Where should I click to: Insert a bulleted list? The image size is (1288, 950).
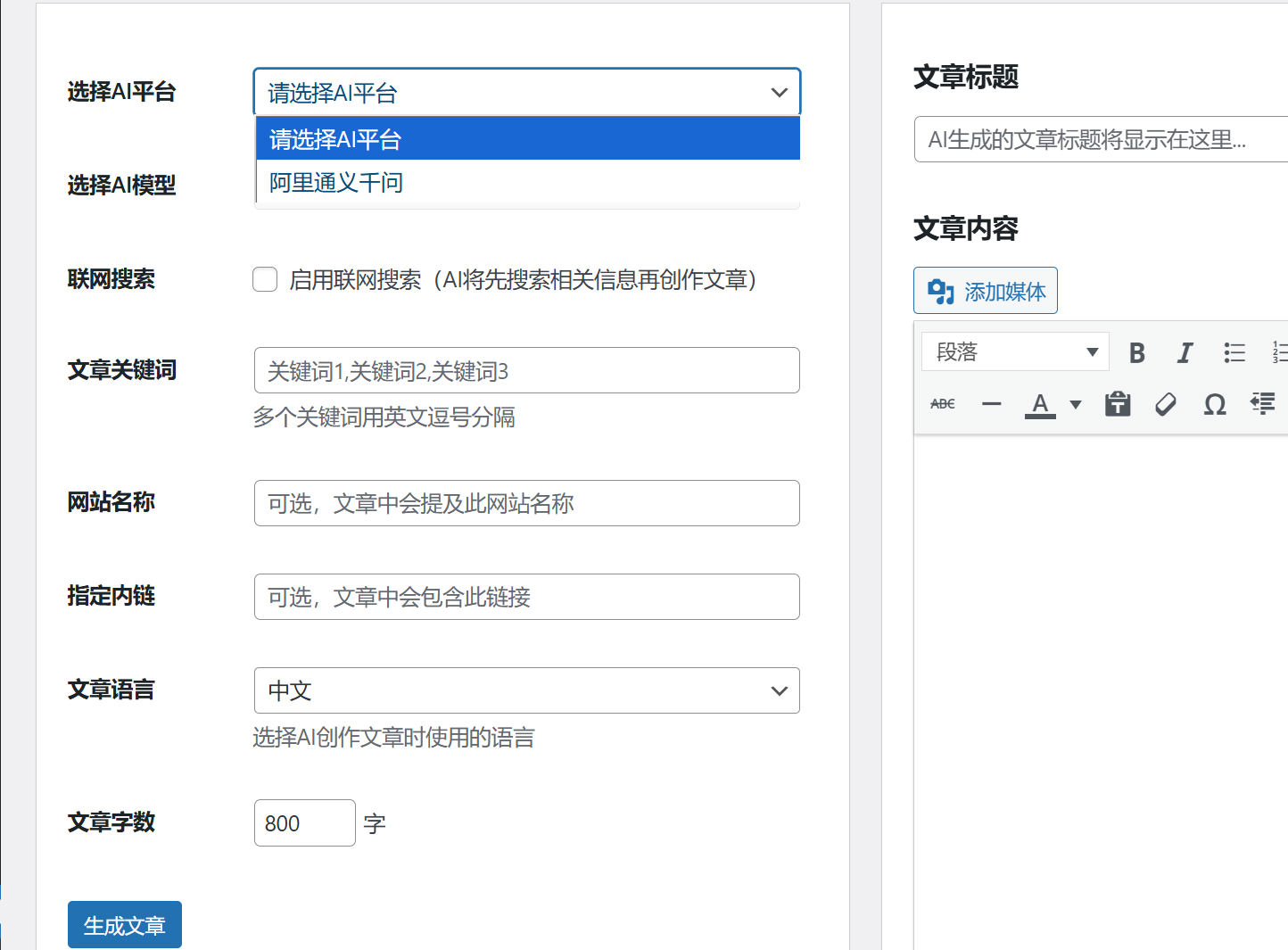point(1234,352)
